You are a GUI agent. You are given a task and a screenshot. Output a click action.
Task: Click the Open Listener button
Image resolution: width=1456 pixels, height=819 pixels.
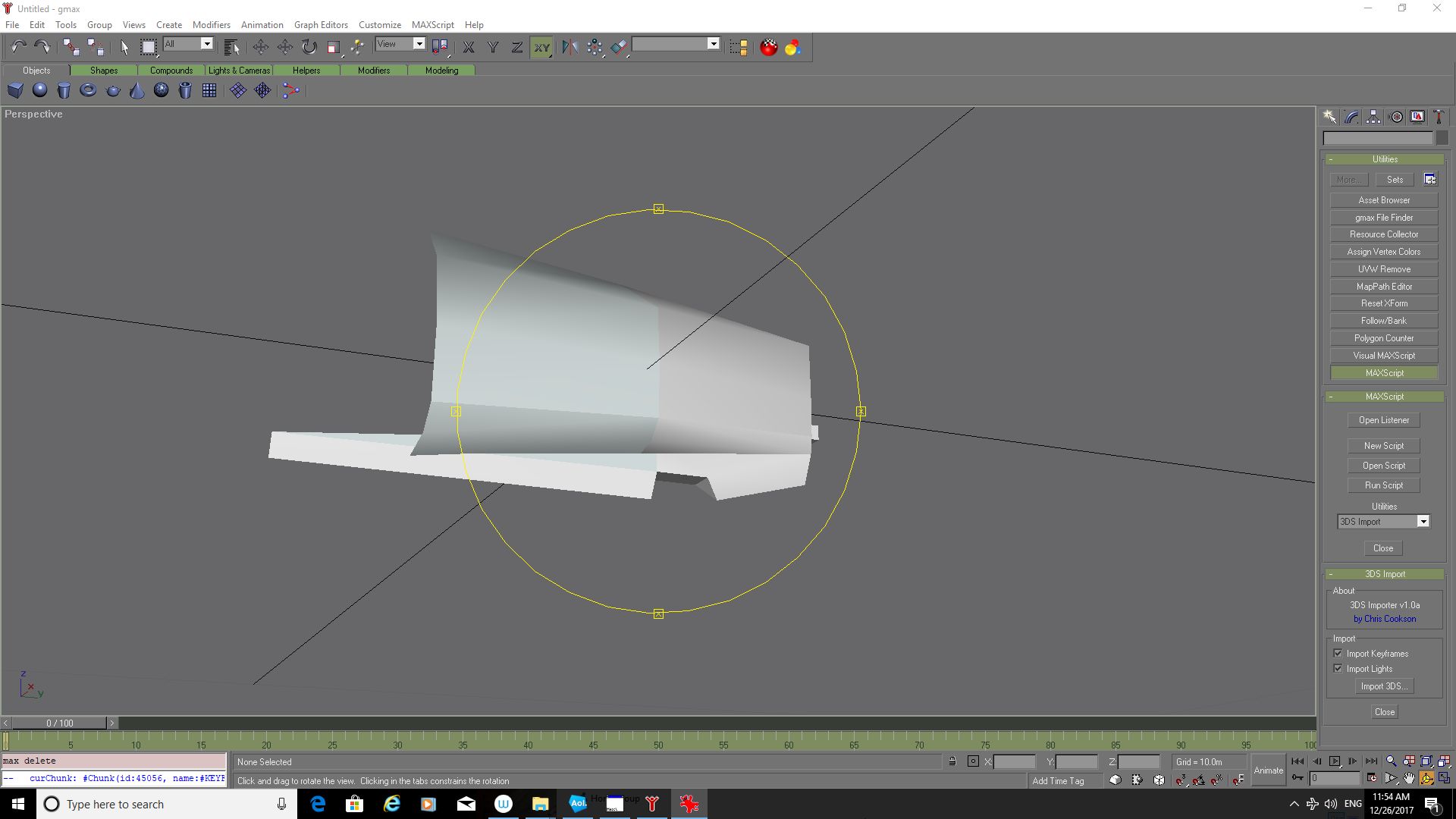pos(1383,419)
